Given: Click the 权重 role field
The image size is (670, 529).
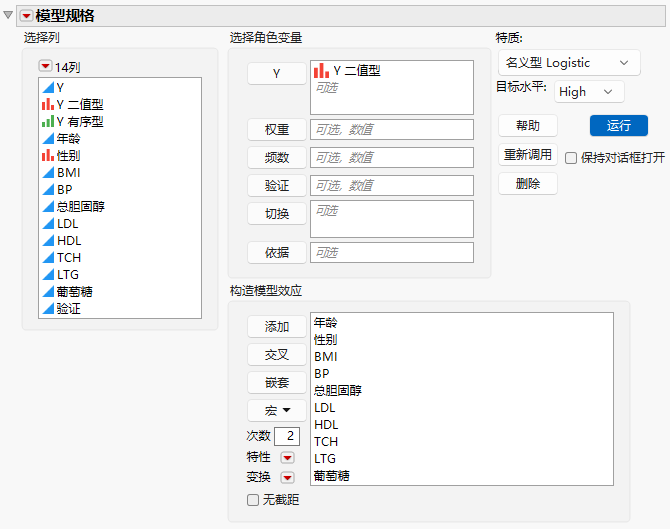Looking at the screenshot, I should tap(392, 129).
